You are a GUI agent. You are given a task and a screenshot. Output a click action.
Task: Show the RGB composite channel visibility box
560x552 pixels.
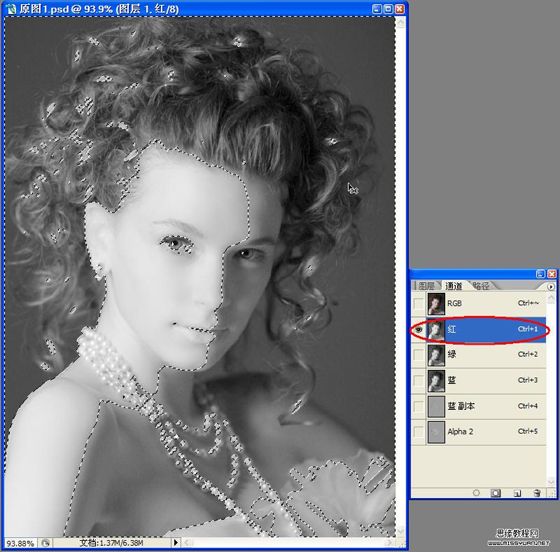point(418,303)
